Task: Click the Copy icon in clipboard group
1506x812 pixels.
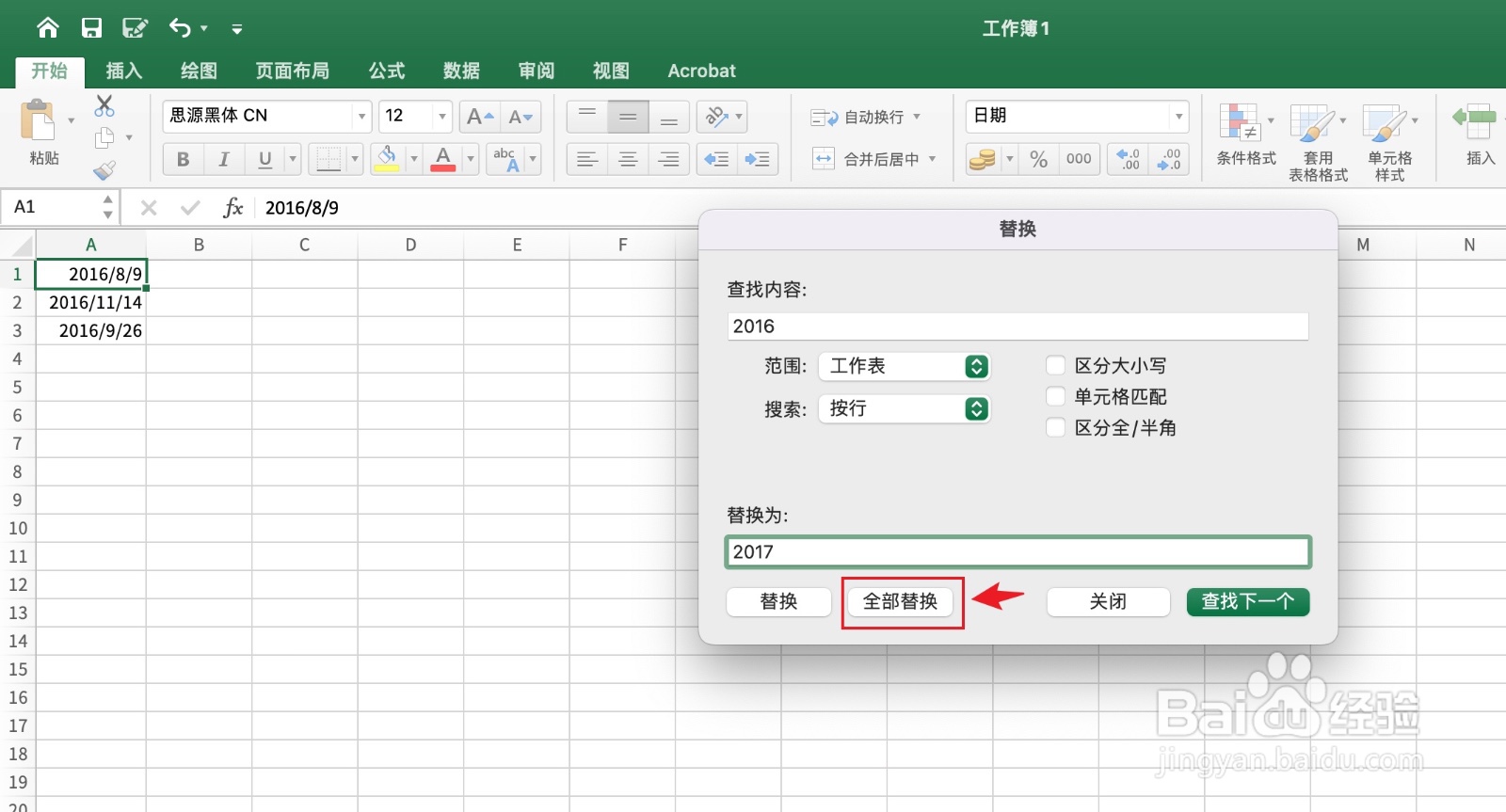Action: (104, 138)
